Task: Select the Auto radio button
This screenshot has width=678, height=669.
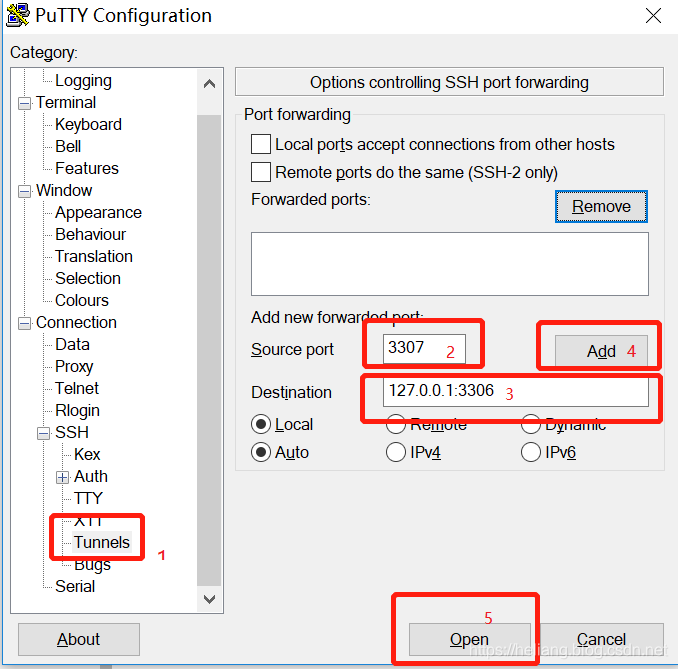Action: [261, 452]
